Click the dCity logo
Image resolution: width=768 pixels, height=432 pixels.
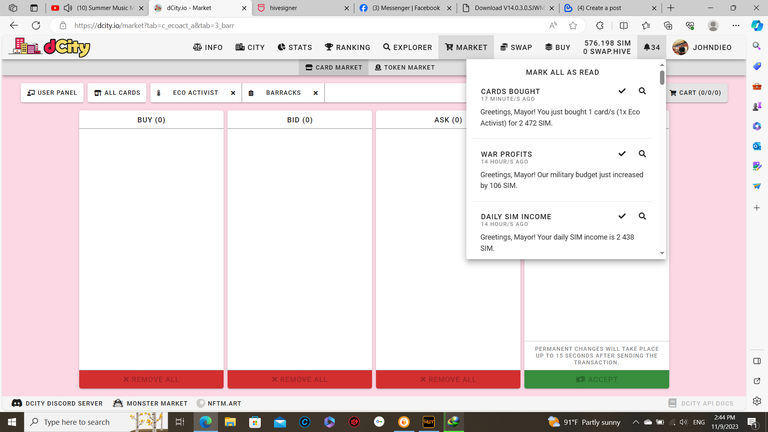50,47
